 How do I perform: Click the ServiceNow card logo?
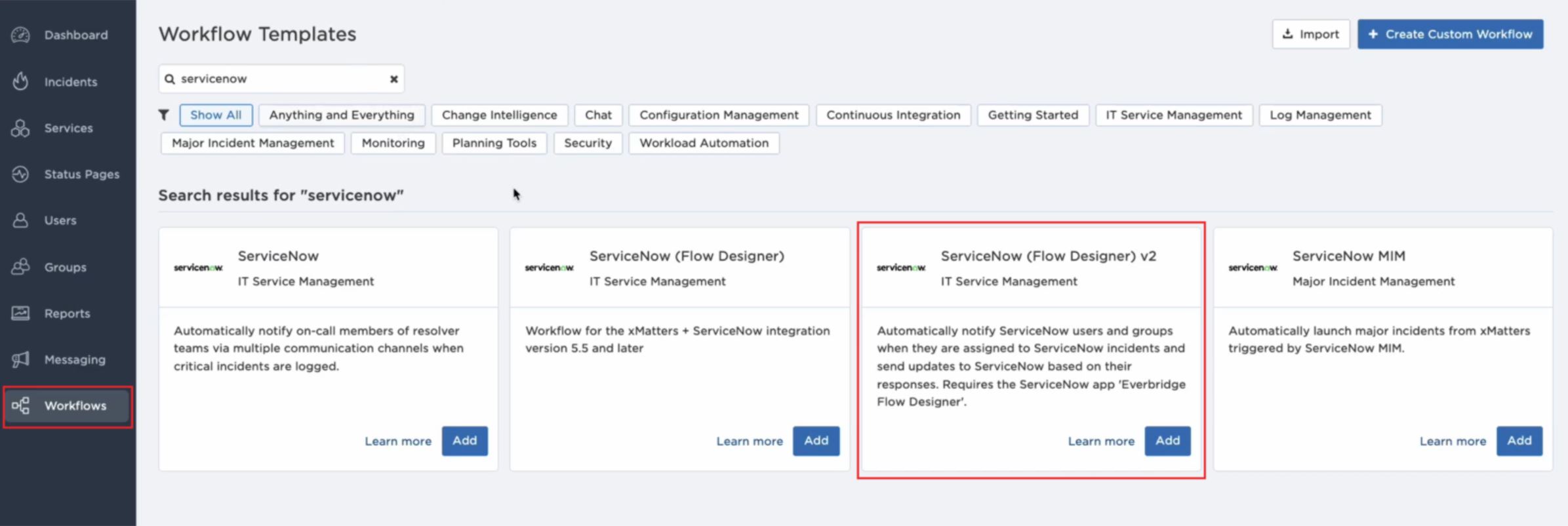coord(198,268)
